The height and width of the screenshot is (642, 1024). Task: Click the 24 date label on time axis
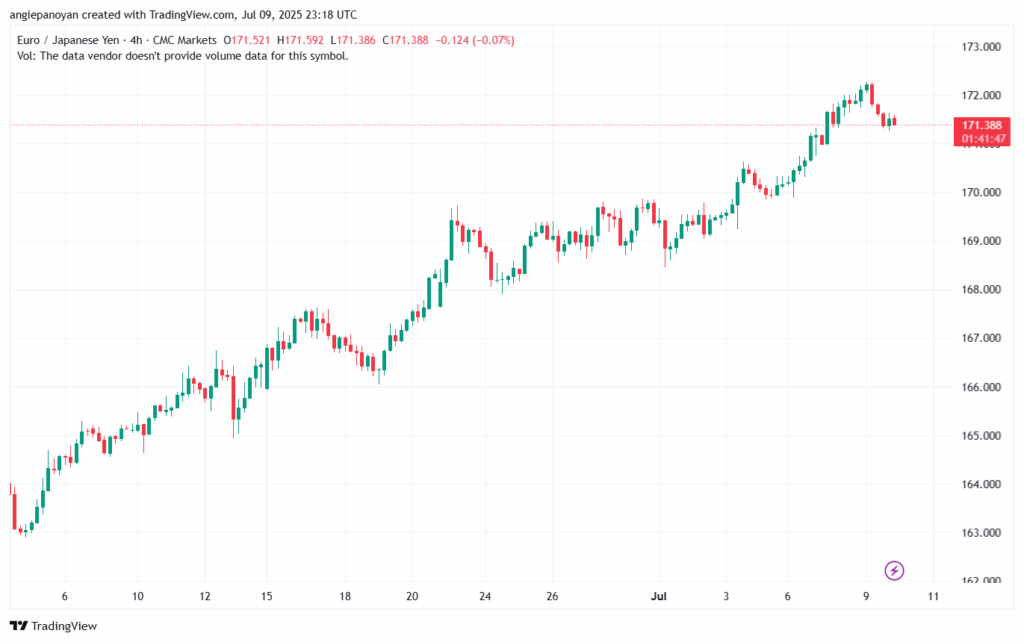[484, 596]
